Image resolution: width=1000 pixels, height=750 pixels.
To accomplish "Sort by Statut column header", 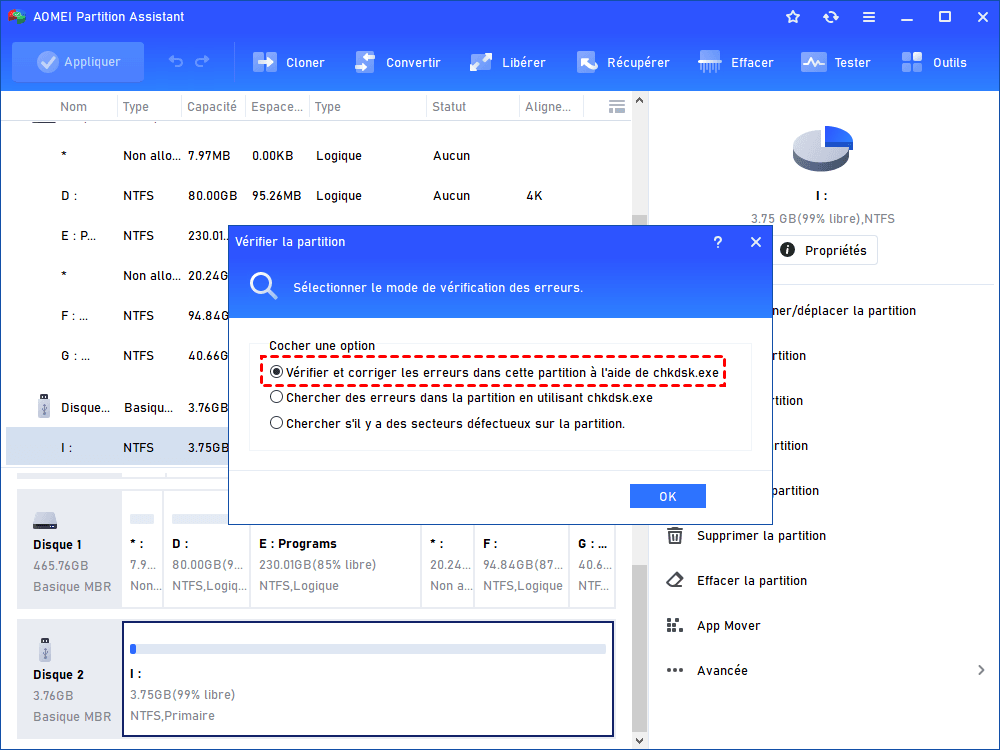I will click(449, 107).
